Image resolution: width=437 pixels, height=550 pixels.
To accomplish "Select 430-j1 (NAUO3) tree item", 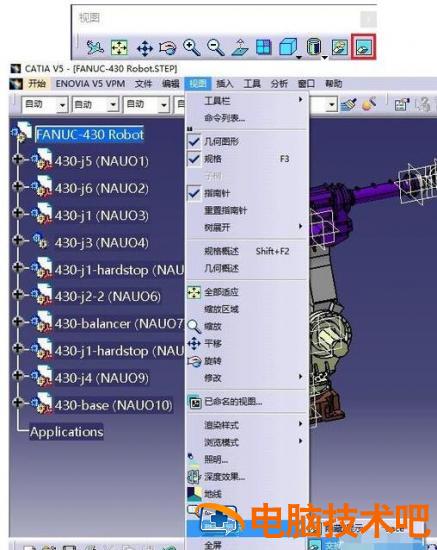I will (102, 215).
